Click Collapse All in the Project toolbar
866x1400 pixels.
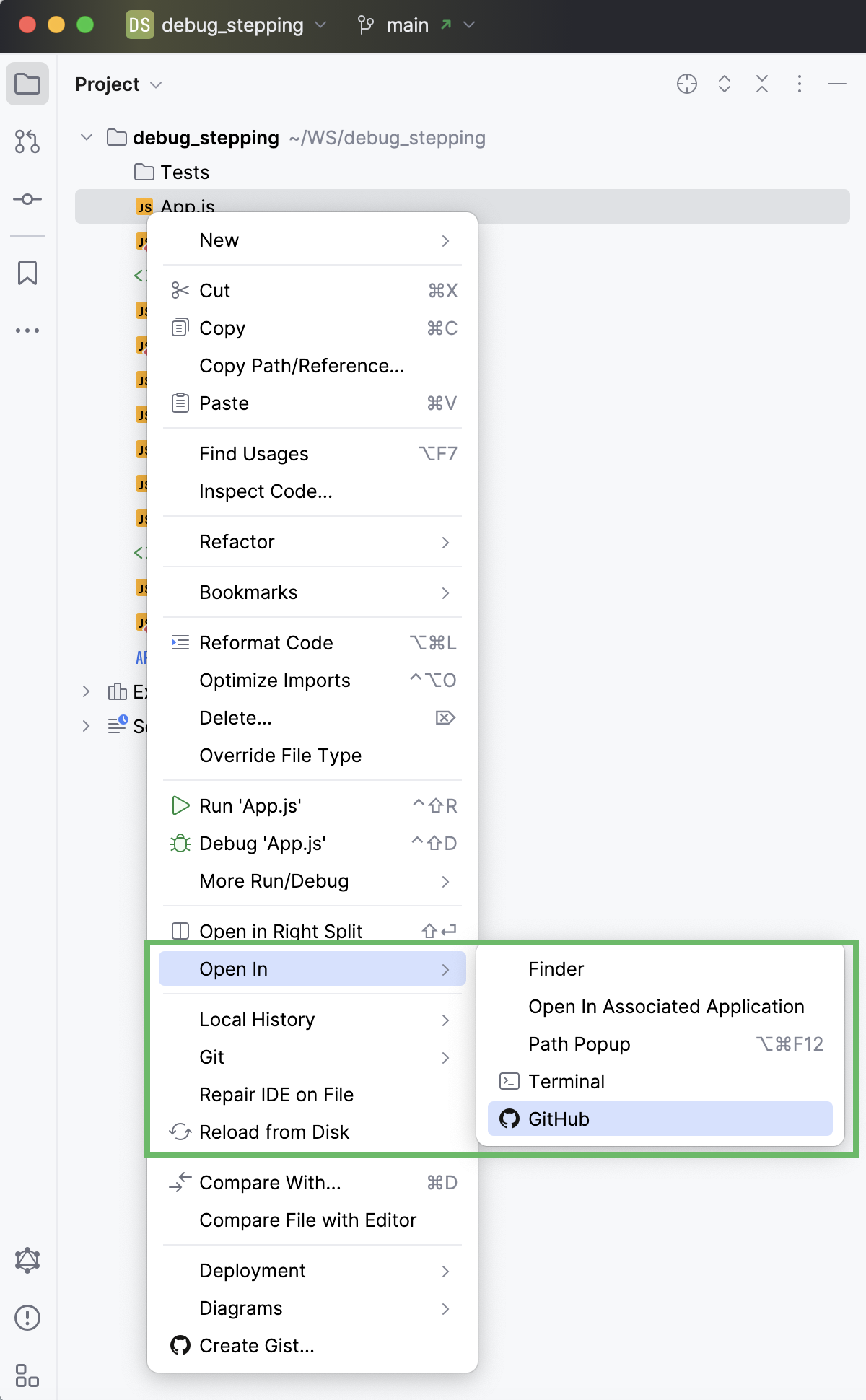(x=761, y=84)
